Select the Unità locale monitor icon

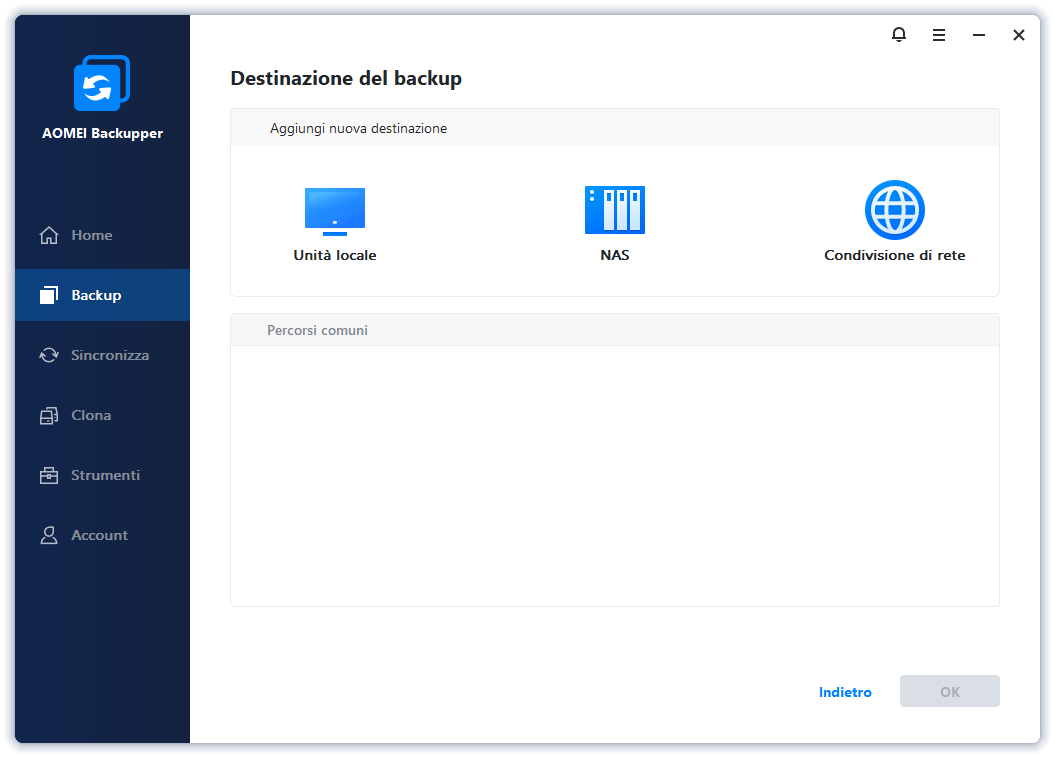click(x=334, y=211)
